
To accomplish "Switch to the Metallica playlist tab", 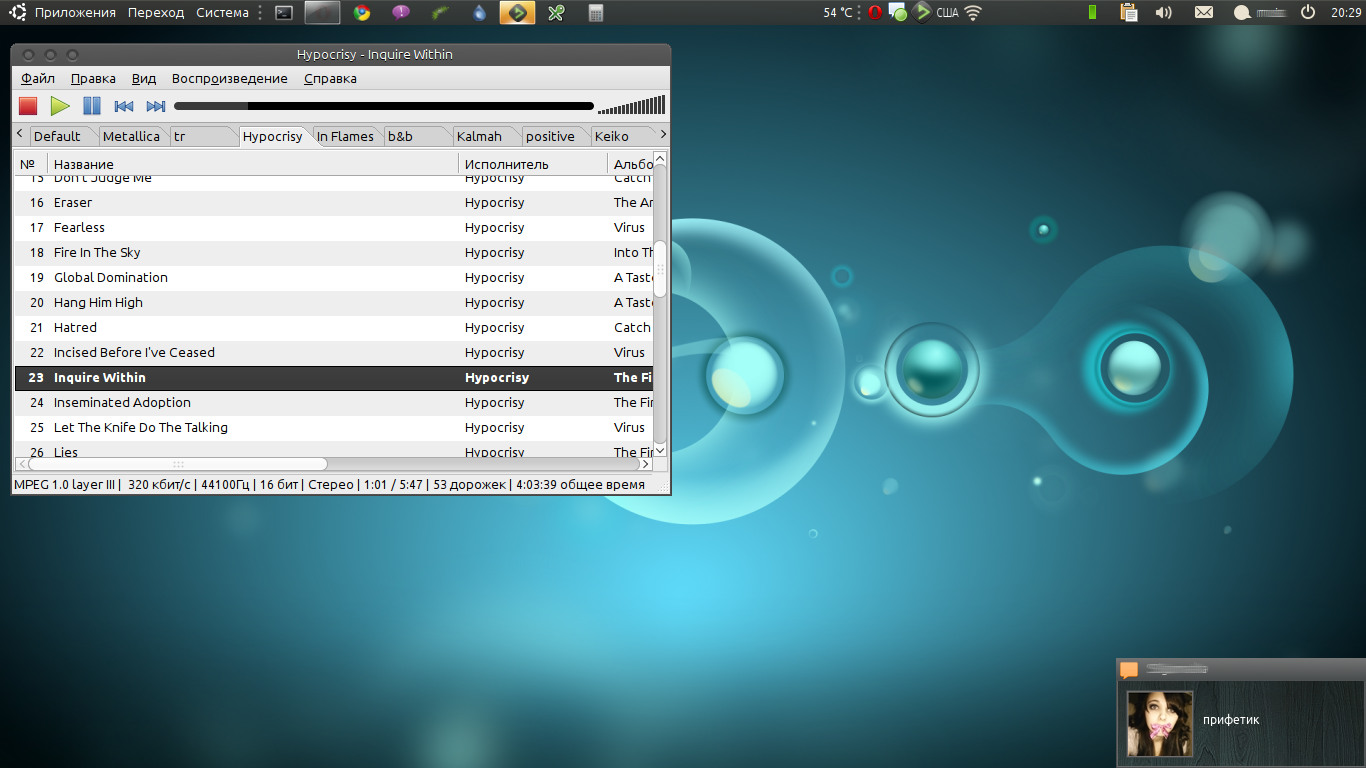I will [131, 136].
